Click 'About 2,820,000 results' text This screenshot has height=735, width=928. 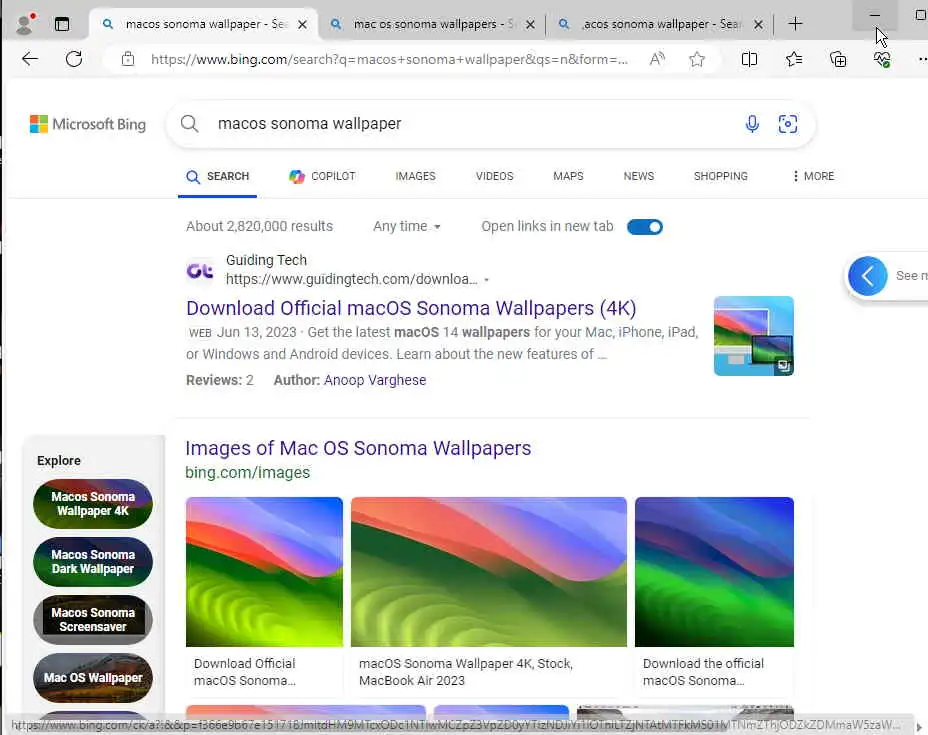[259, 226]
